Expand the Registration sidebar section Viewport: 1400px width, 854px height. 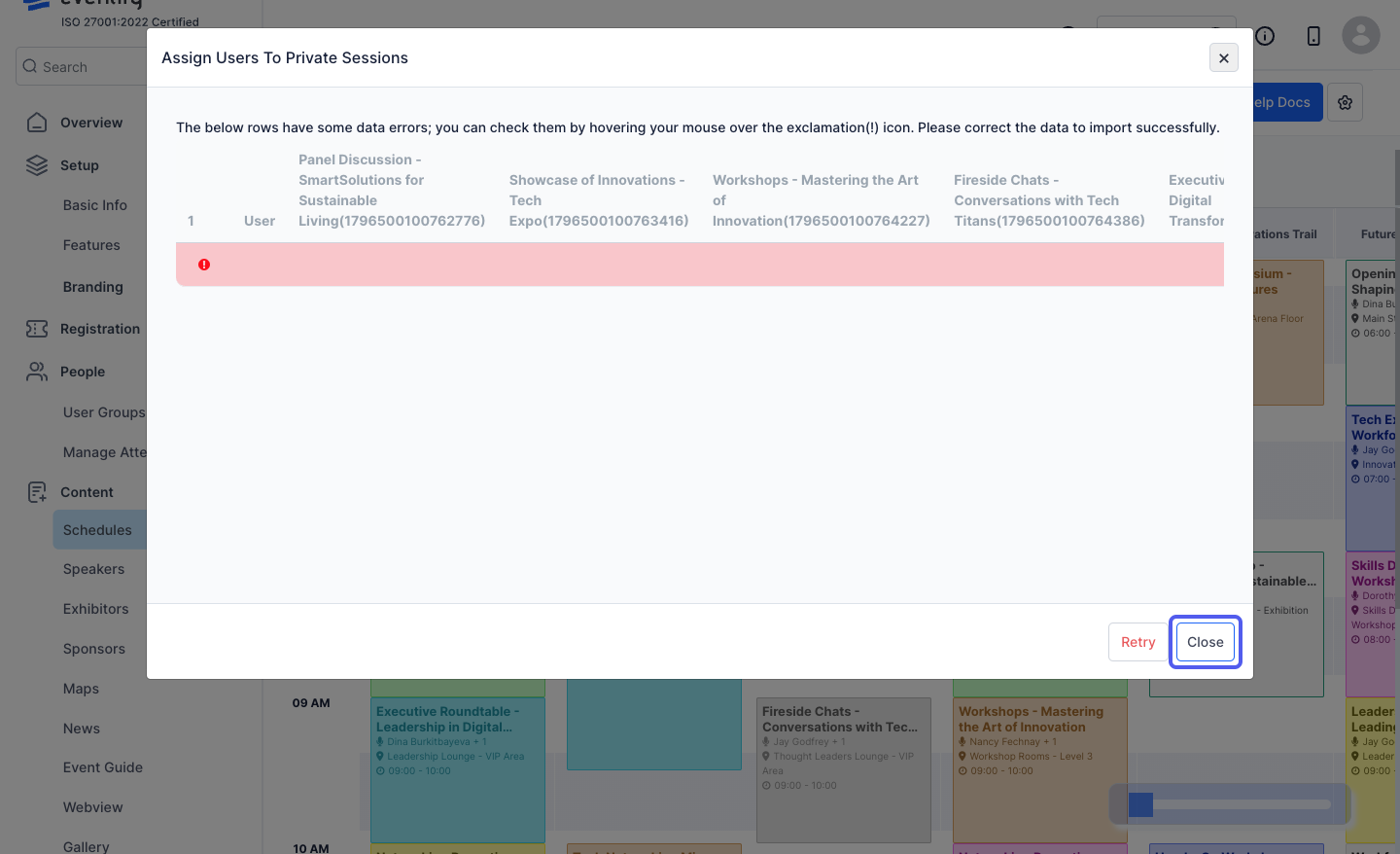point(100,329)
